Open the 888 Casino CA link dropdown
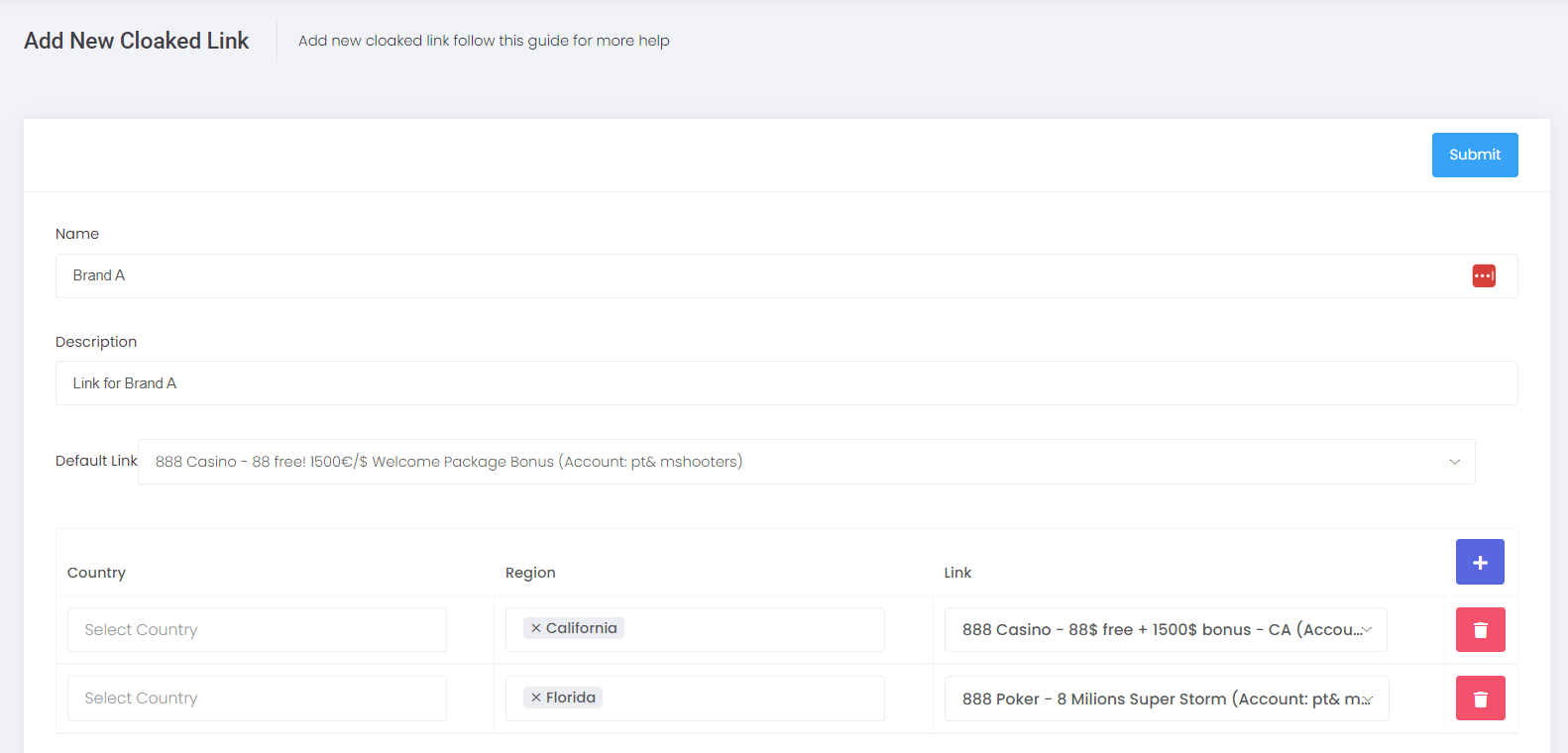This screenshot has height=753, width=1568. click(1166, 630)
